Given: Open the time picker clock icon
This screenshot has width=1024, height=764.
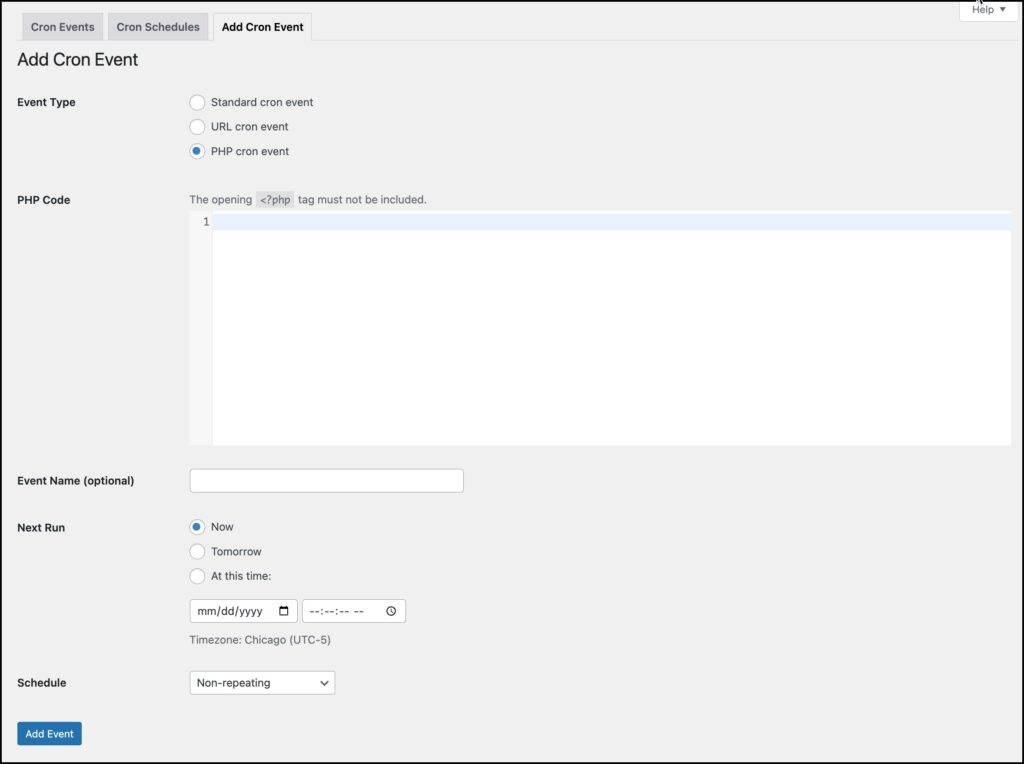Looking at the screenshot, I should (x=392, y=610).
